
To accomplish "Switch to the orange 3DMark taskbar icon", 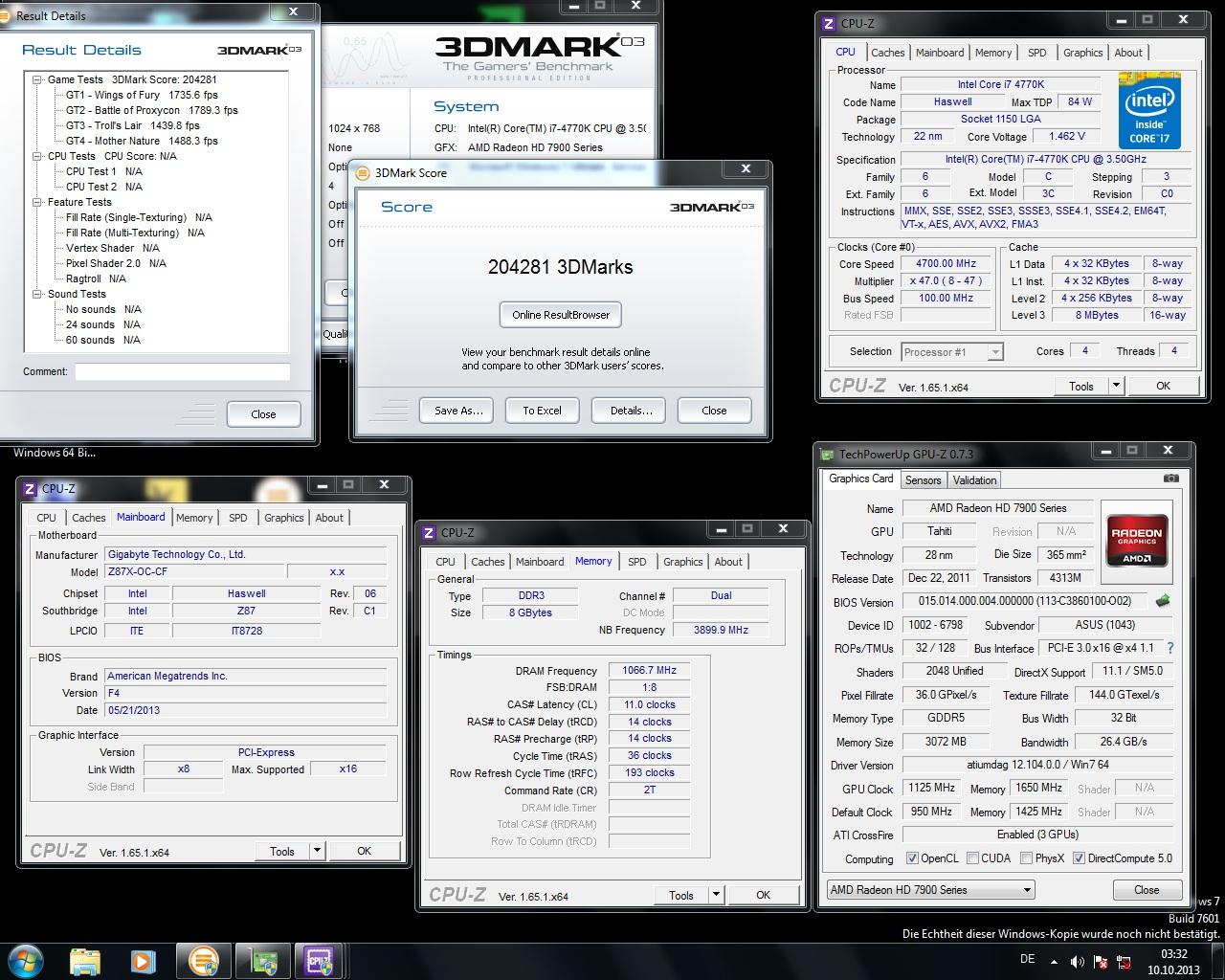I will coord(204,960).
